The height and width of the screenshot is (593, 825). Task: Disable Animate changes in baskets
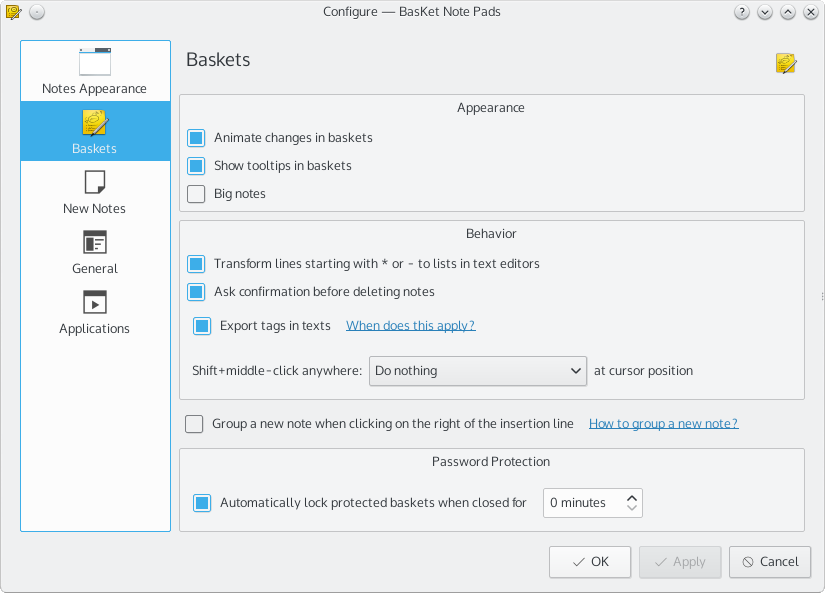click(x=196, y=138)
